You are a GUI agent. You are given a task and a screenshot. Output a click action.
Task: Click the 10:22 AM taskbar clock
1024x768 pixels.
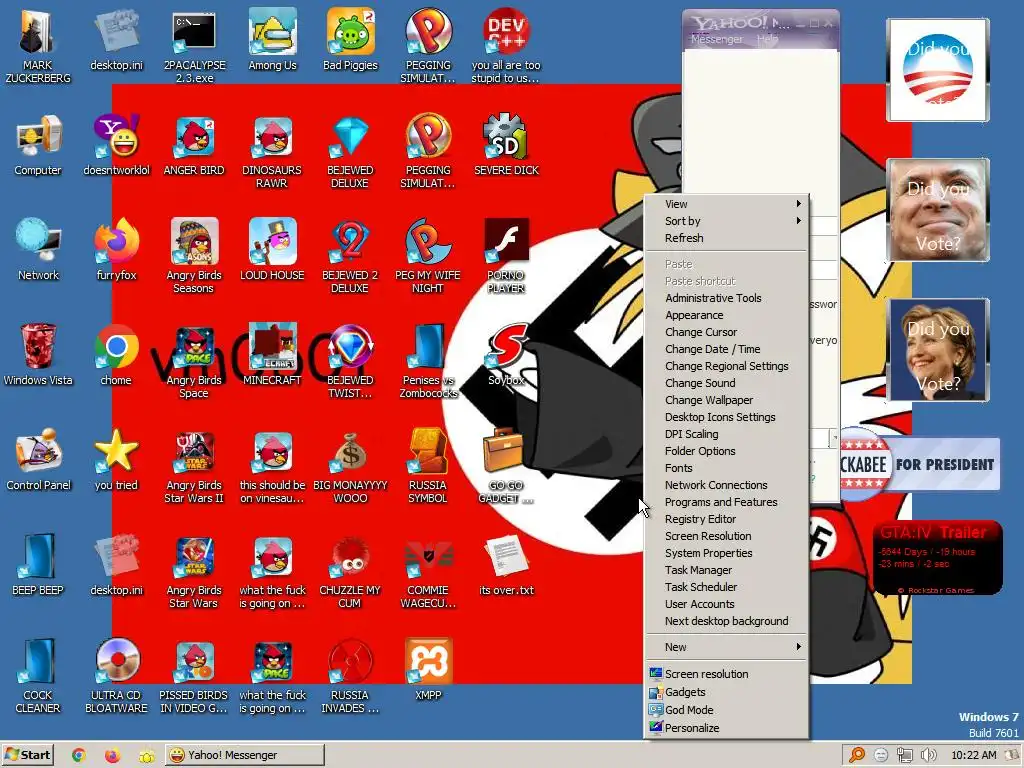[974, 755]
